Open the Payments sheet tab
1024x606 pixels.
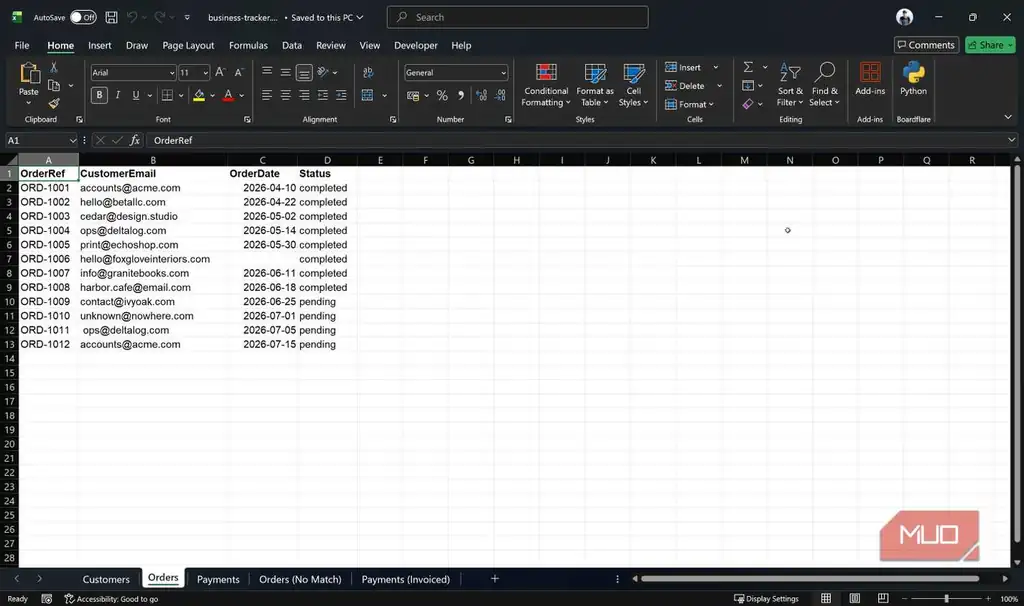tap(218, 579)
